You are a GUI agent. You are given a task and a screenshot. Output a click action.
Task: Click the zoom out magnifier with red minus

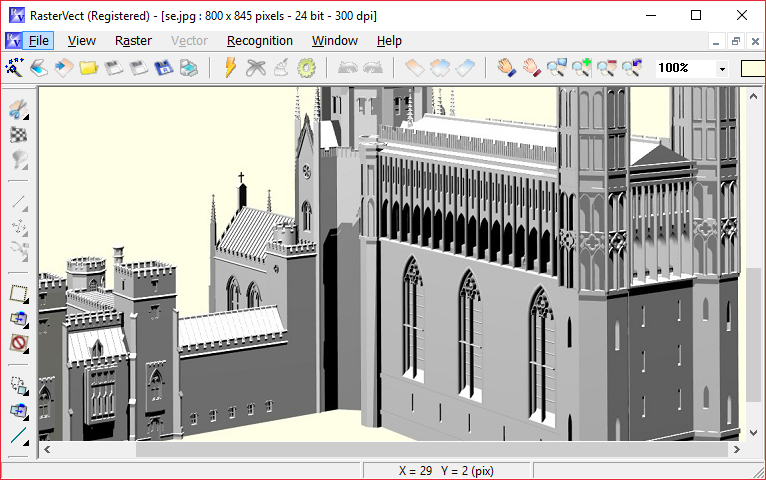pyautogui.click(x=607, y=68)
